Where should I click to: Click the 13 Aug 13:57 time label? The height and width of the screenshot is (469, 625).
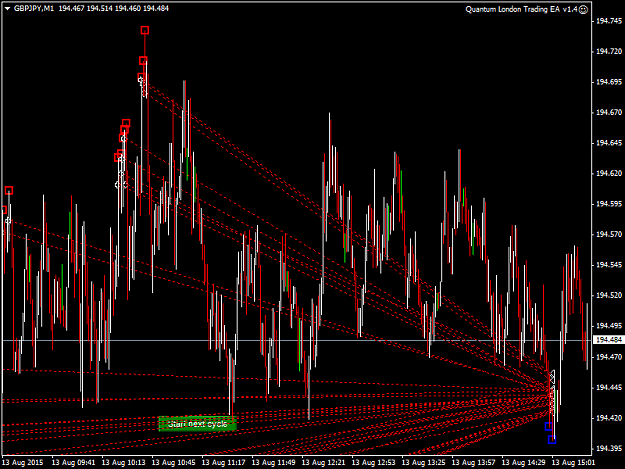coord(474,463)
